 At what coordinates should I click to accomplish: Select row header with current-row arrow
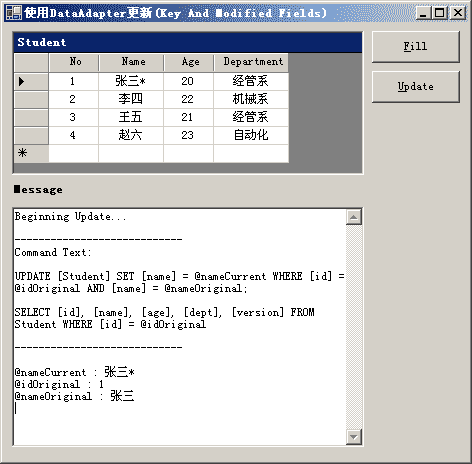click(31, 81)
